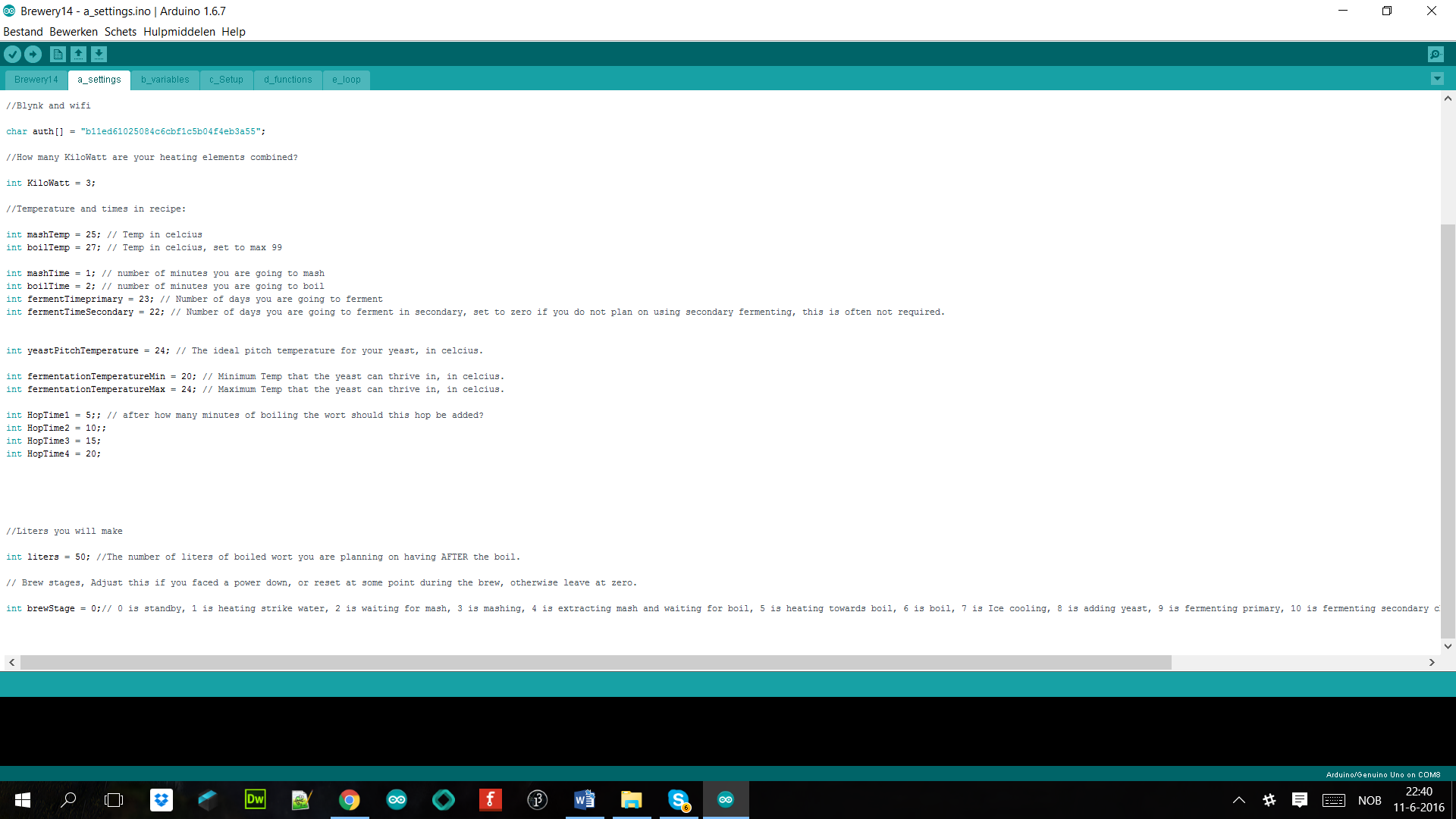Select the d_functions tab
The width and height of the screenshot is (1456, 819).
coord(287,79)
